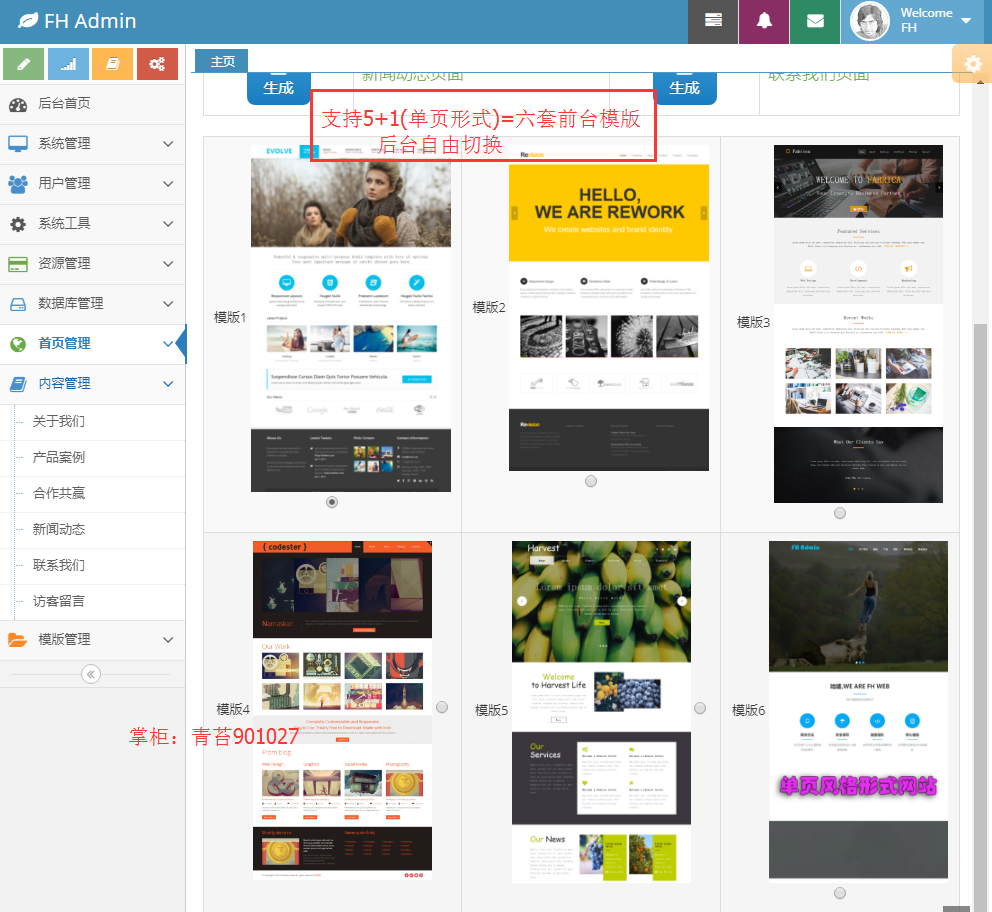
Task: Collapse the sidebar with double-arrow button
Action: click(x=91, y=674)
